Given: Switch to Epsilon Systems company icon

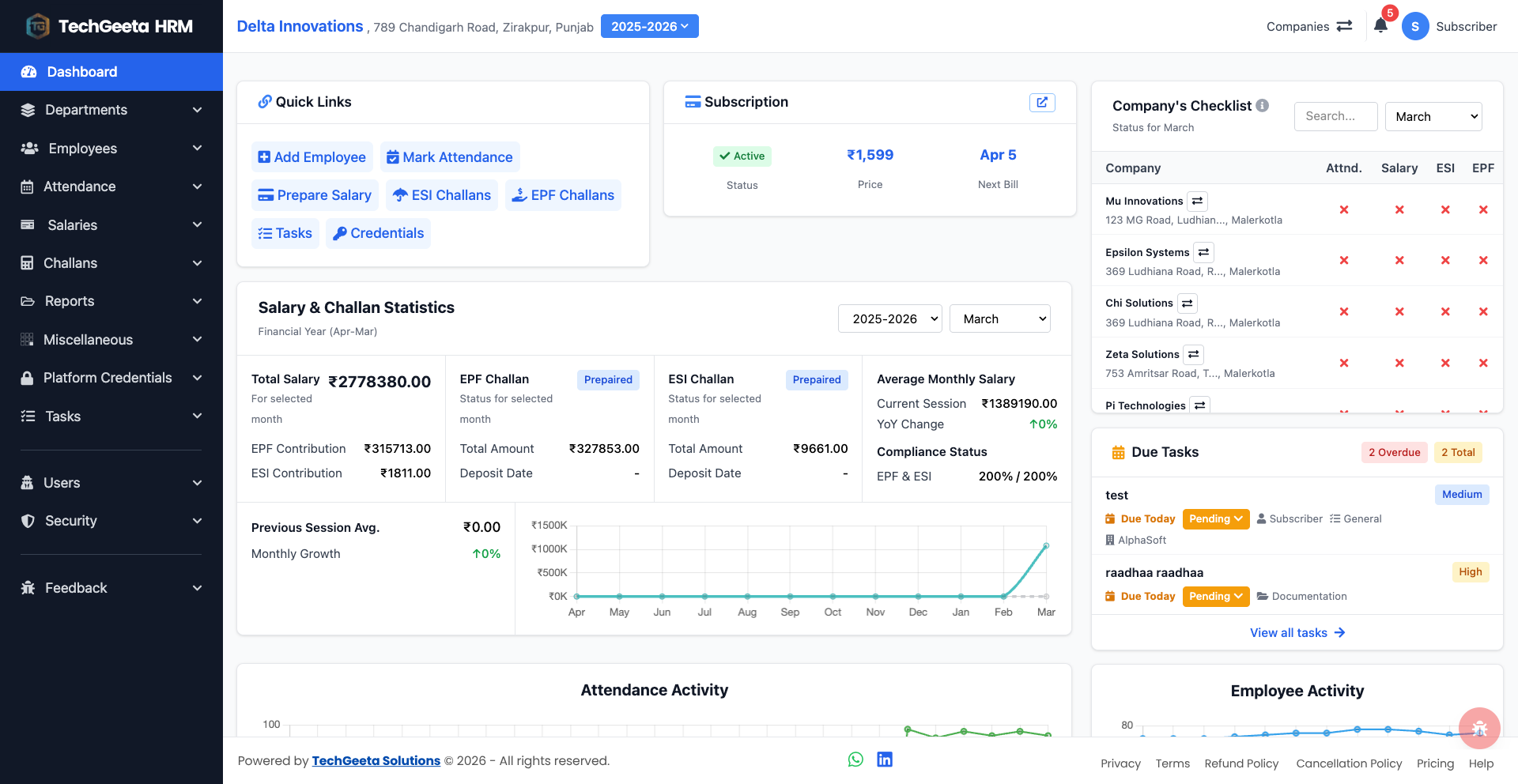Looking at the screenshot, I should pos(1203,252).
